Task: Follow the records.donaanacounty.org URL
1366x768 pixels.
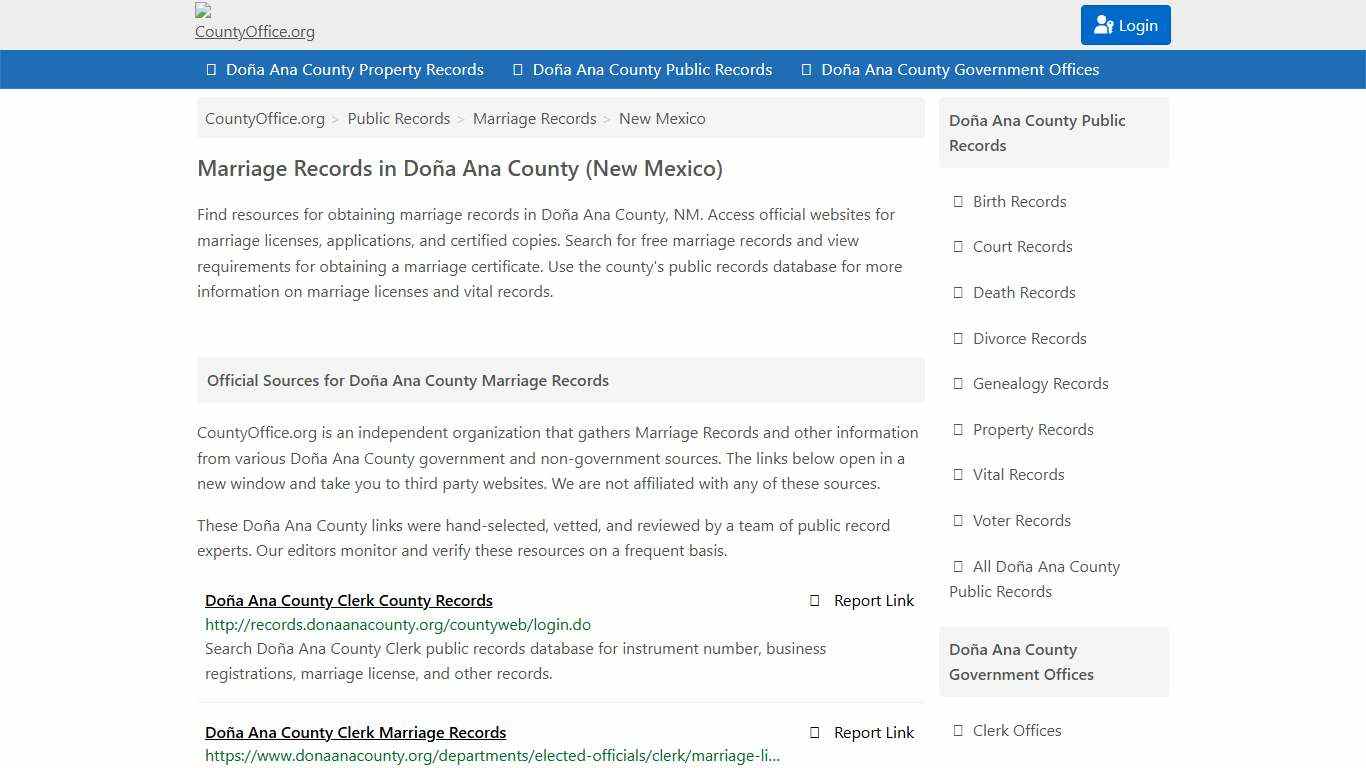Action: [x=397, y=624]
